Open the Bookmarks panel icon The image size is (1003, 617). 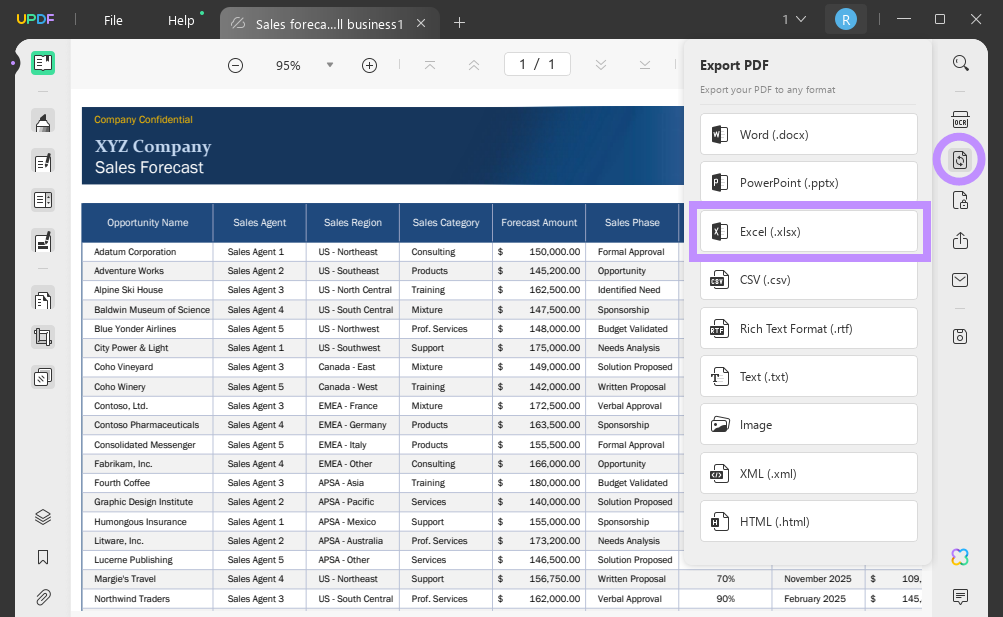[x=42, y=557]
